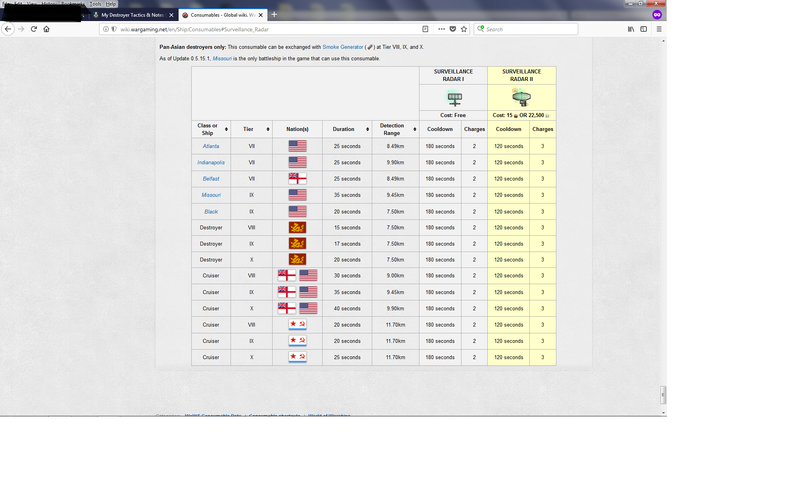Click the Surveillance Radar II consumable icon
800x500 pixels.
coord(521,98)
